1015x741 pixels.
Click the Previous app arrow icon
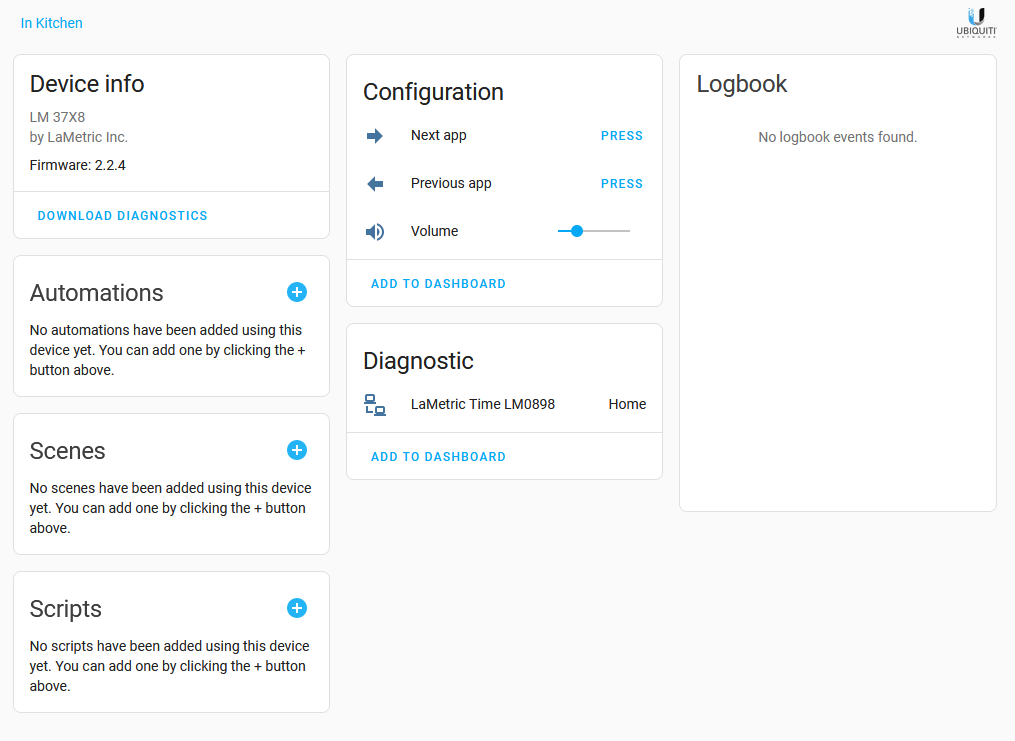[x=375, y=184]
